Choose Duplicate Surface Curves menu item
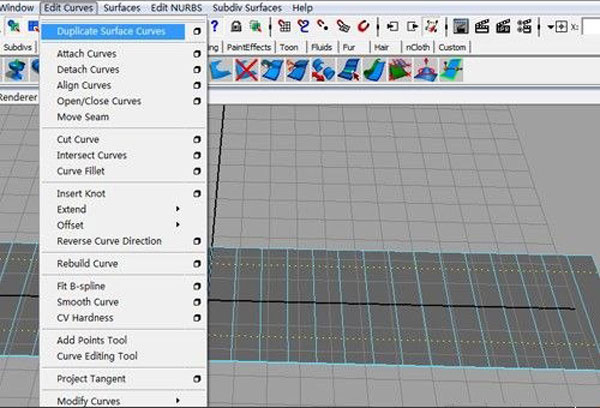Image resolution: width=600 pixels, height=408 pixels. click(x=111, y=31)
